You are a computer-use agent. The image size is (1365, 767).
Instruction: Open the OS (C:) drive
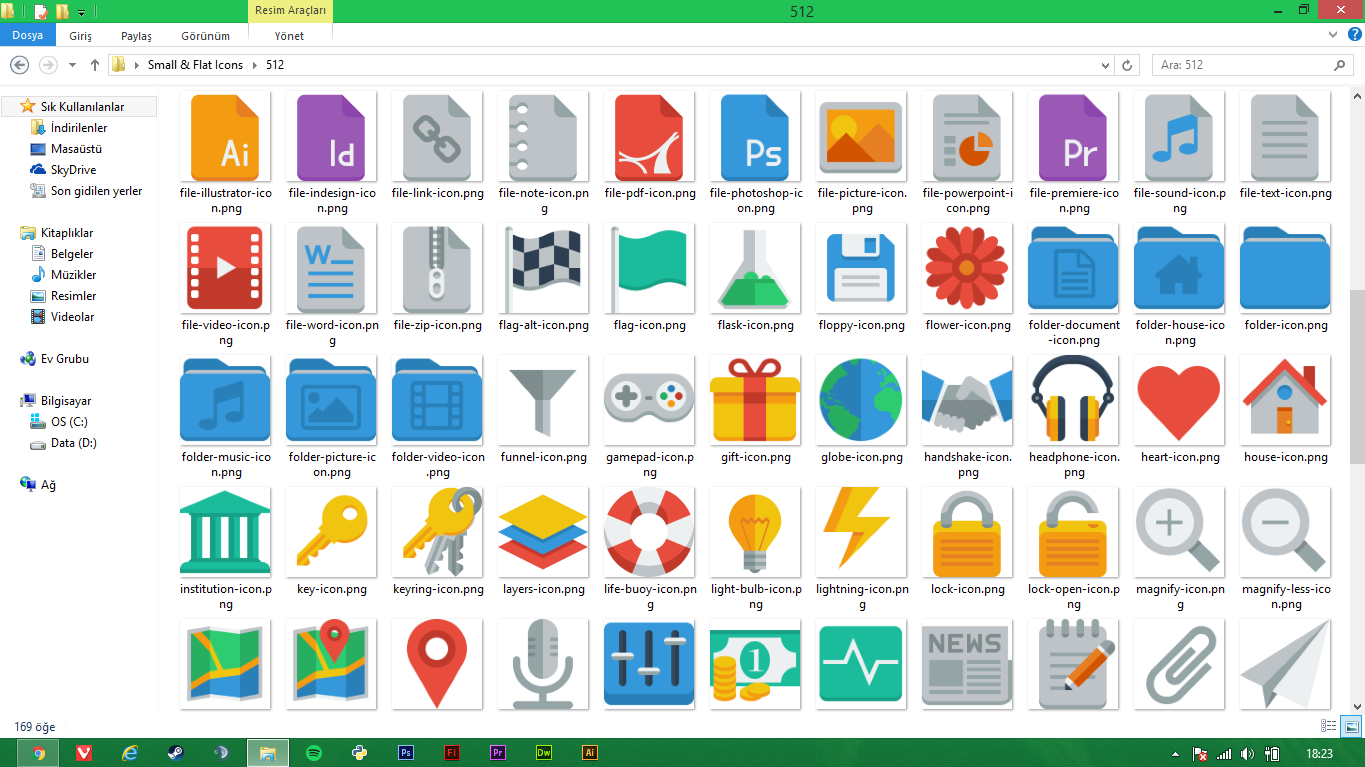tap(69, 422)
